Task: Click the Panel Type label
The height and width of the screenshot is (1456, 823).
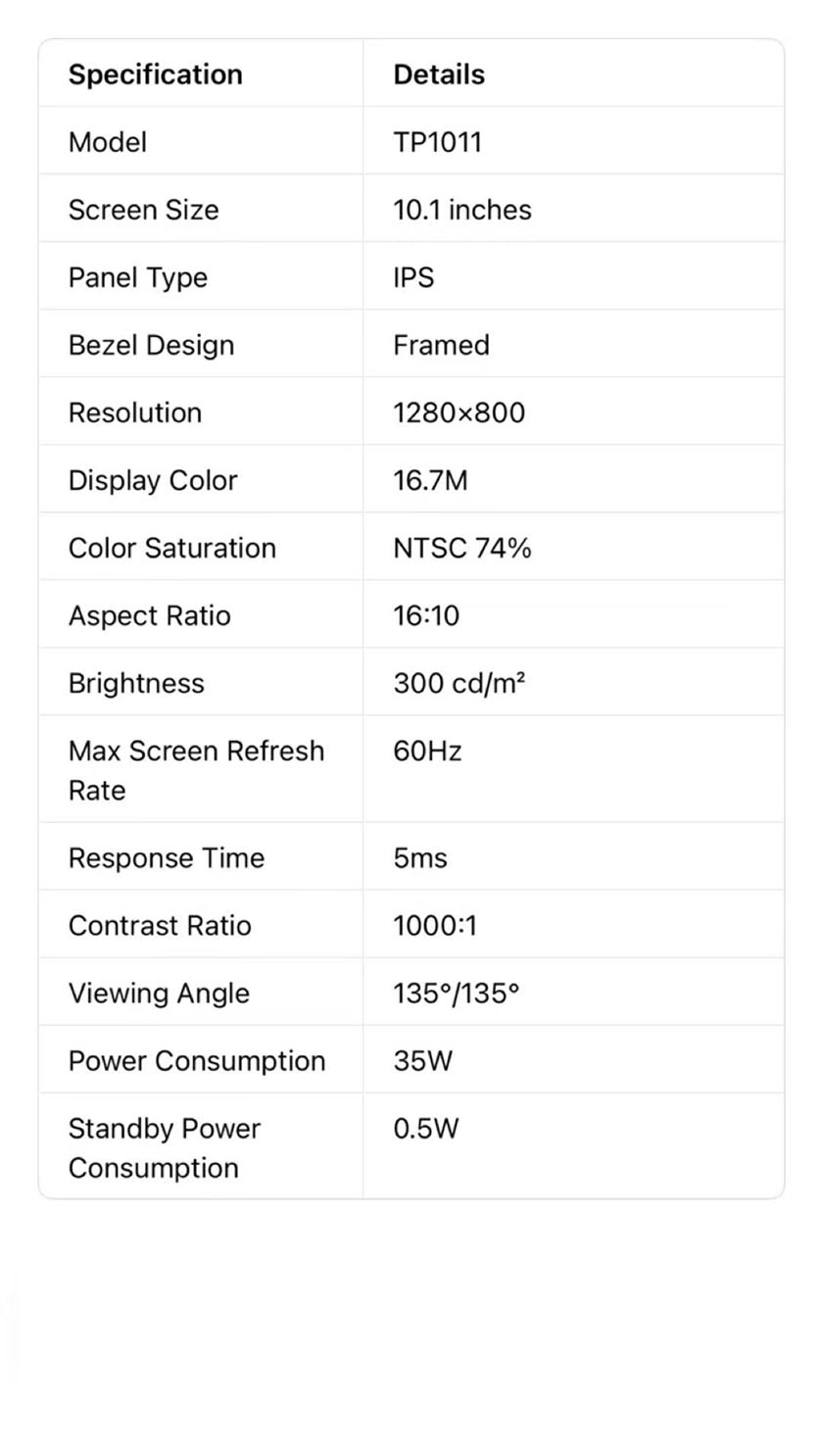Action: tap(138, 277)
